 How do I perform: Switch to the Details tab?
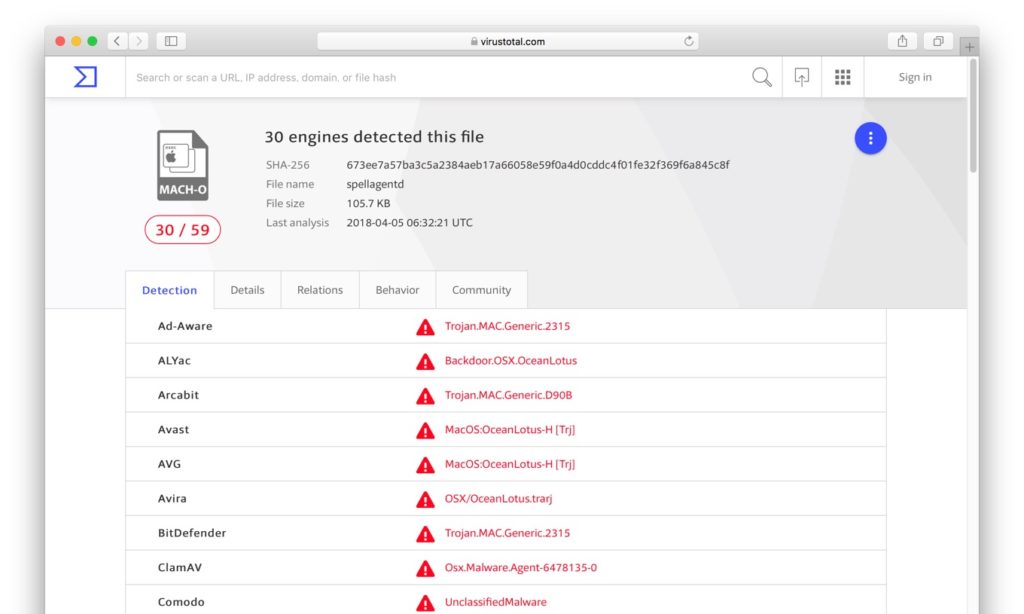246,289
